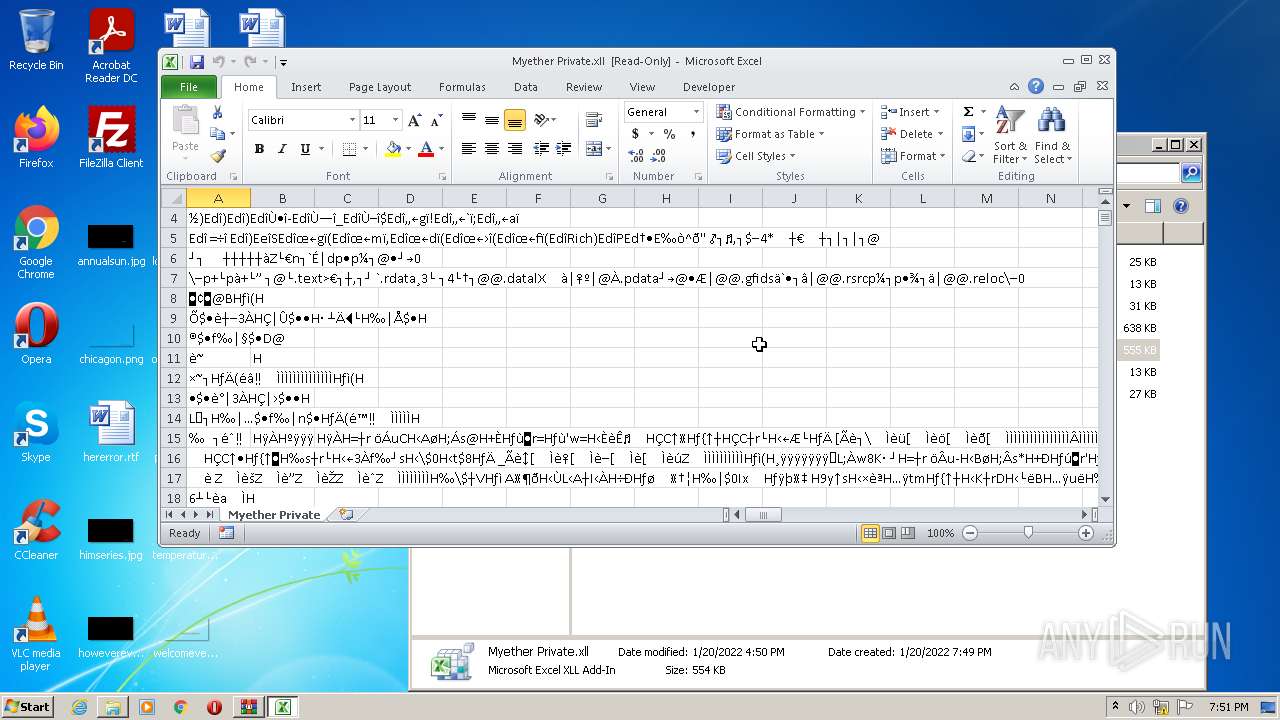The image size is (1280, 720).
Task: Click the Merge and Center icon
Action: [x=594, y=149]
